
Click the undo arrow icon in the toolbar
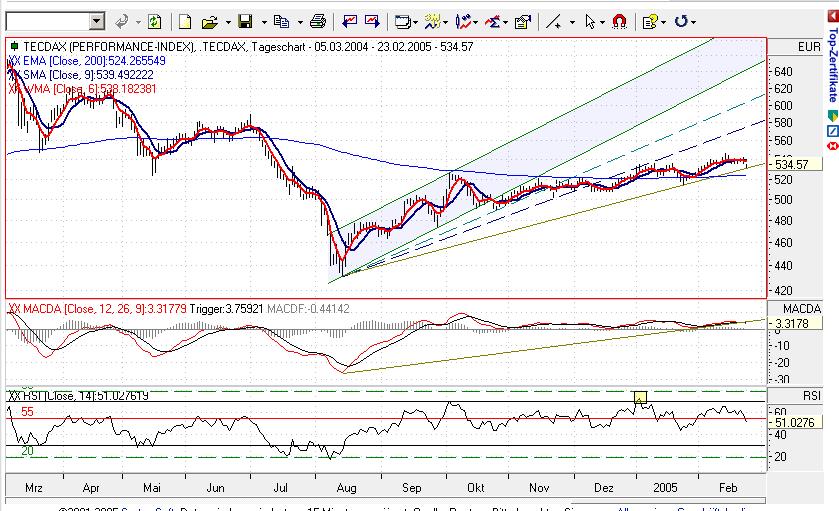(122, 22)
